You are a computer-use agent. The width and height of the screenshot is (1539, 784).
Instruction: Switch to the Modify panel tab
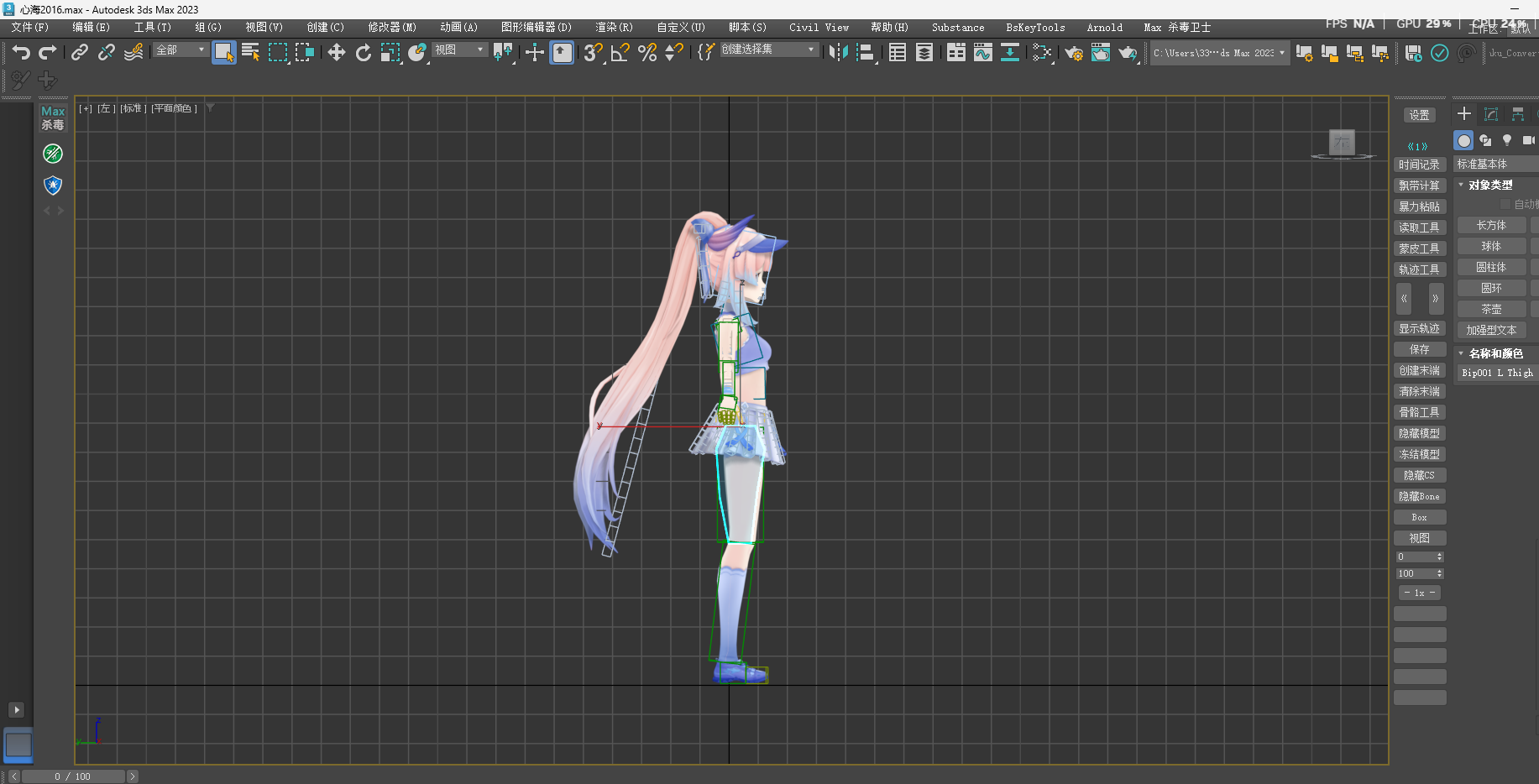click(x=1491, y=114)
